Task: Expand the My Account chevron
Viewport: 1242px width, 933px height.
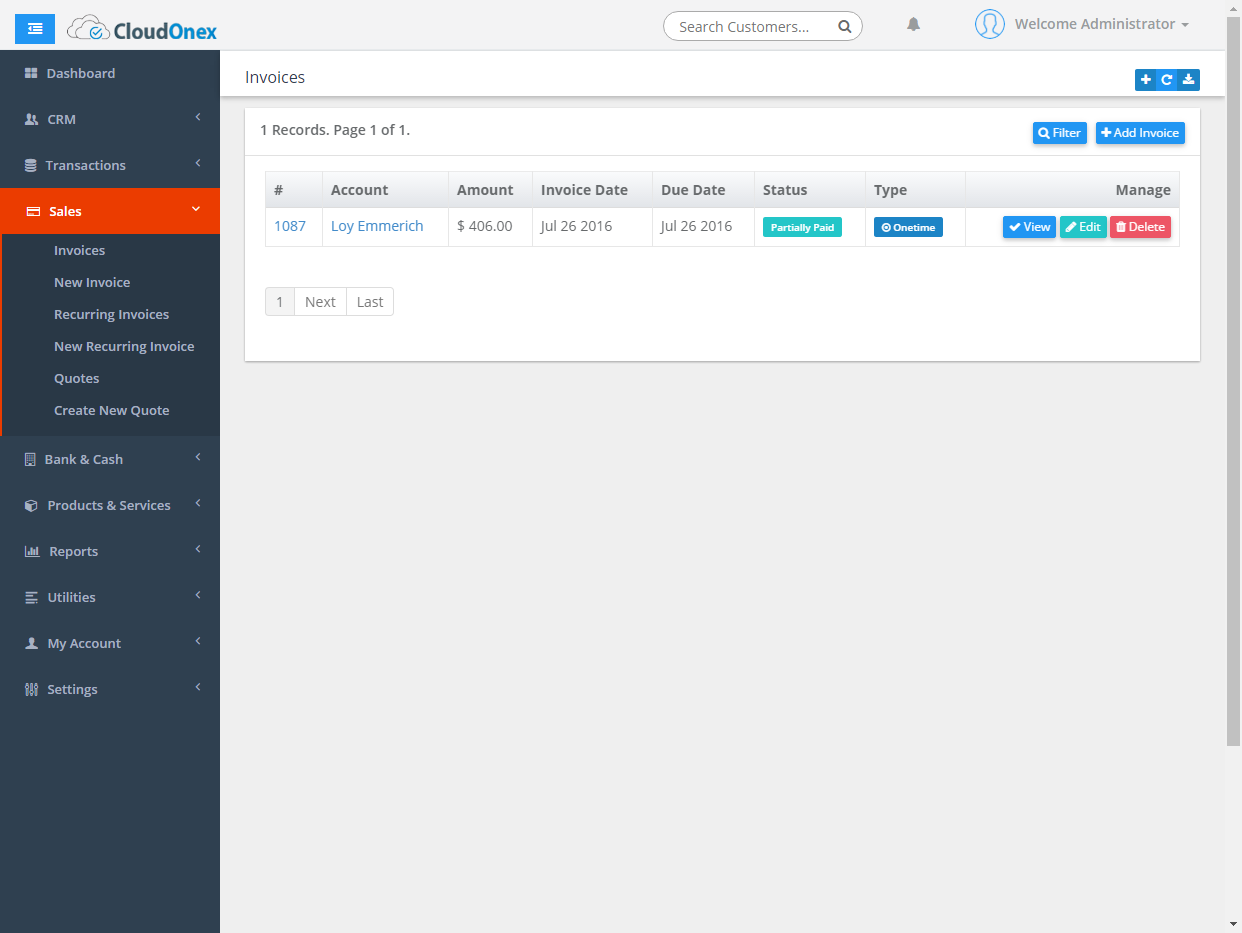Action: 198,642
